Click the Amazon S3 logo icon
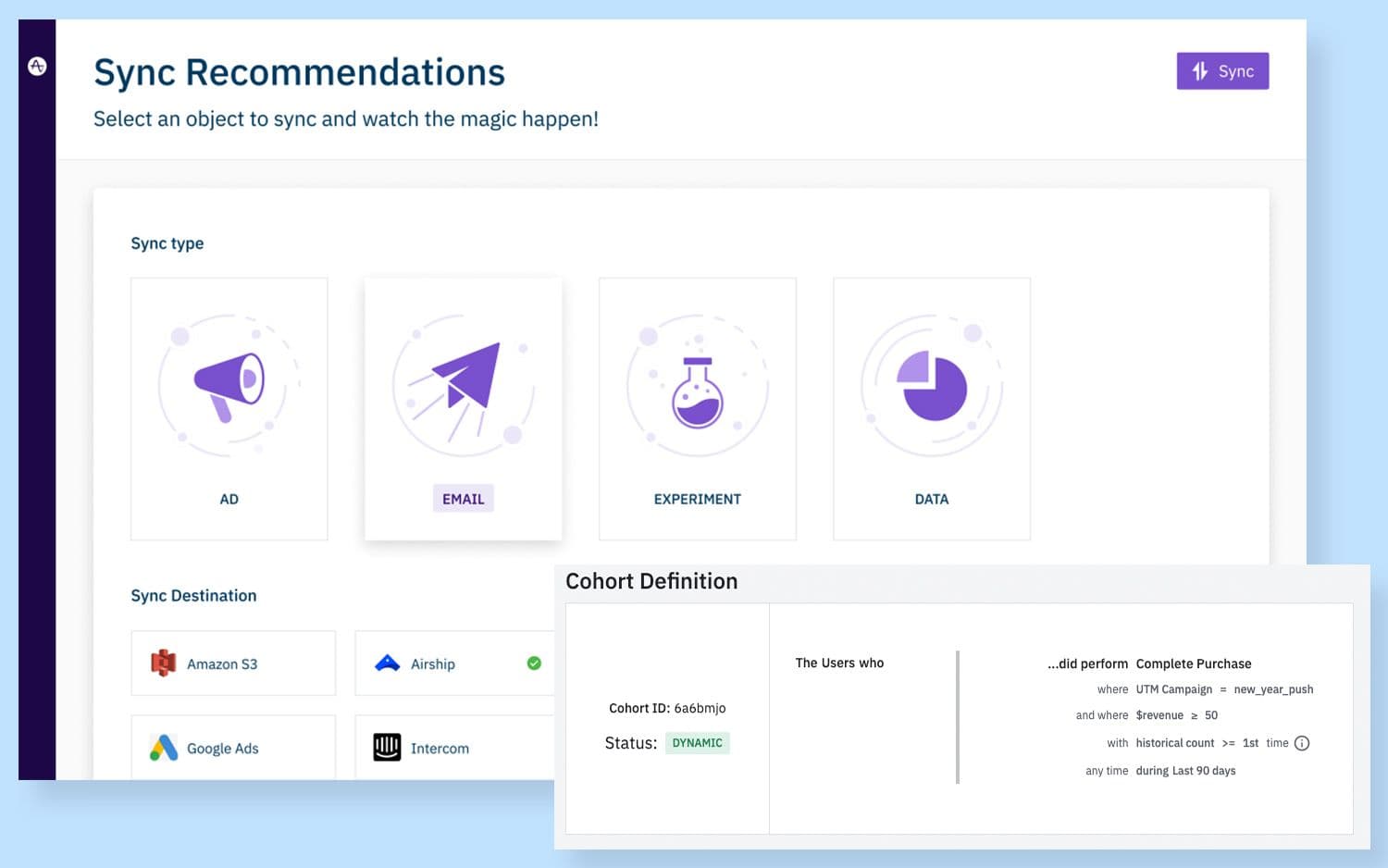This screenshot has width=1388, height=868. coord(164,663)
